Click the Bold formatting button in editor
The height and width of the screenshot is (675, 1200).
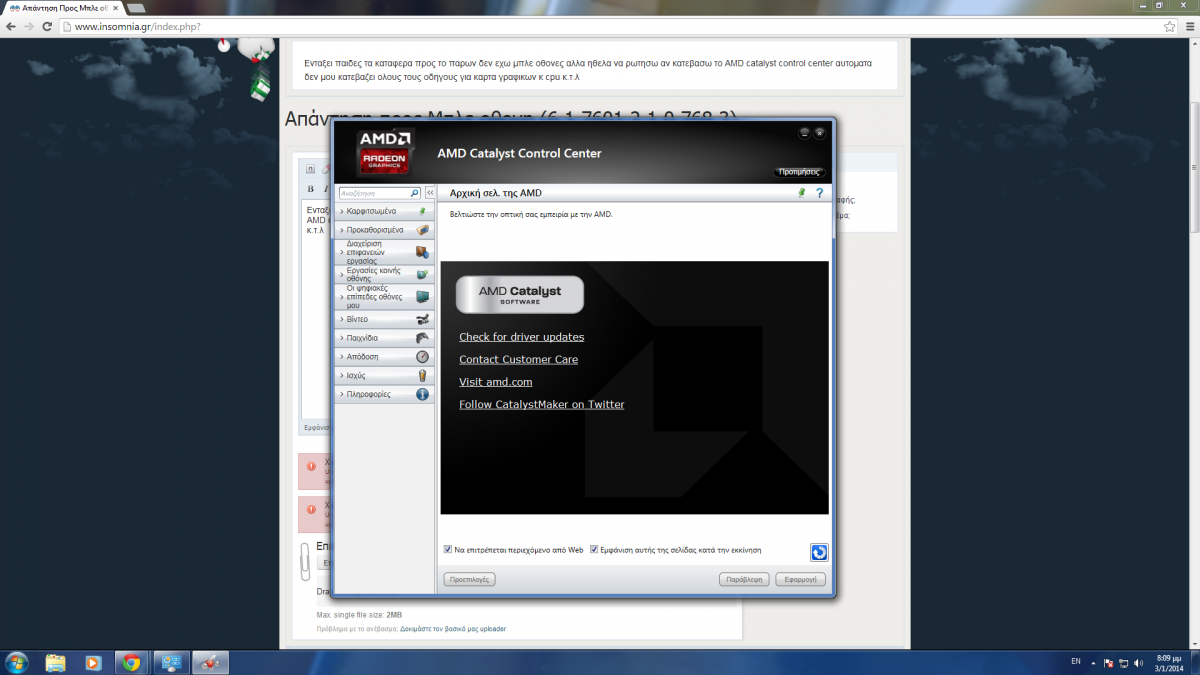(310, 188)
